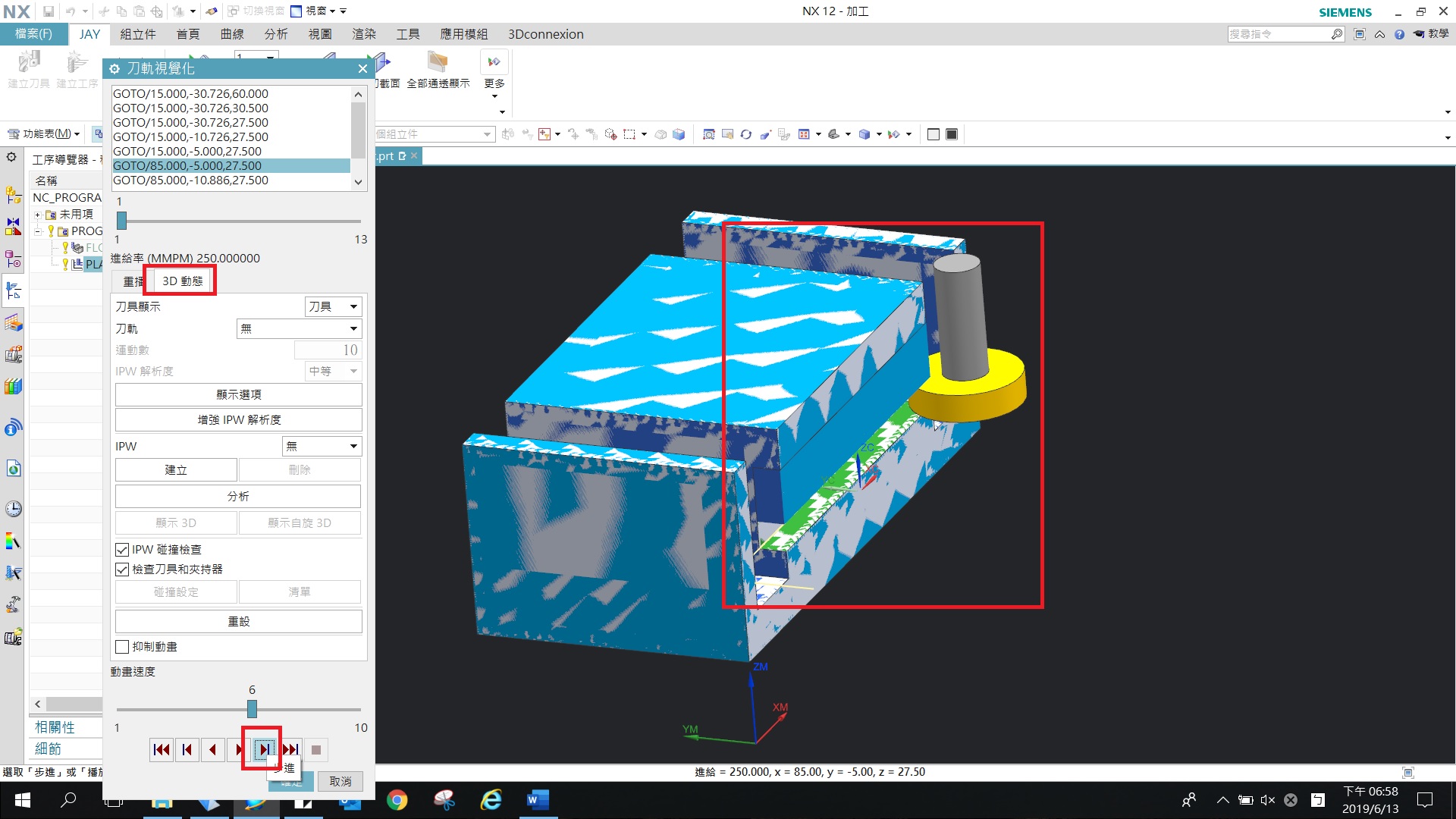Select the light background square icon
The image size is (1456, 819).
[934, 134]
